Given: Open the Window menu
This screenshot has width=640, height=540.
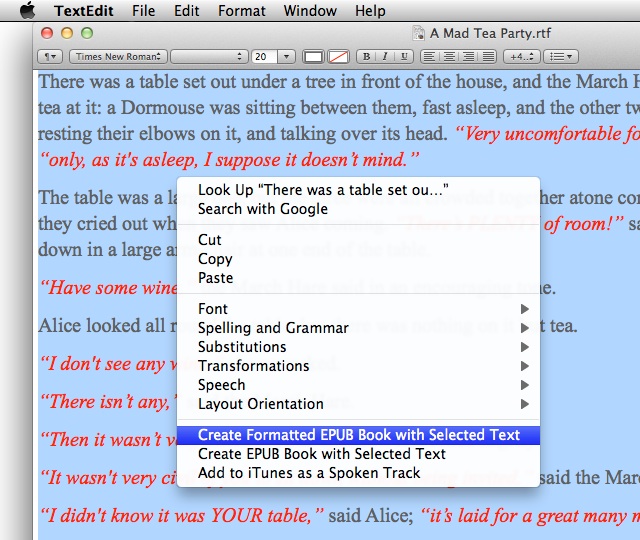Looking at the screenshot, I should pyautogui.click(x=310, y=11).
